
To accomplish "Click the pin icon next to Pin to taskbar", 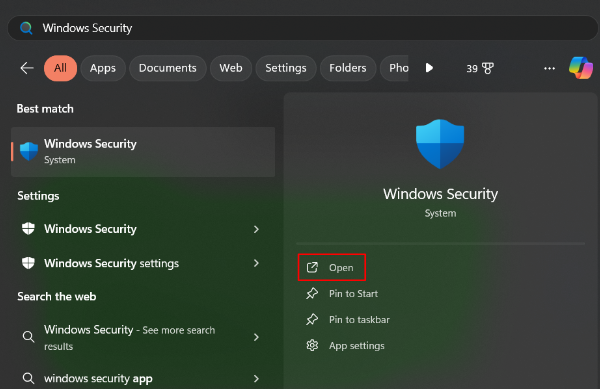I will coord(312,319).
